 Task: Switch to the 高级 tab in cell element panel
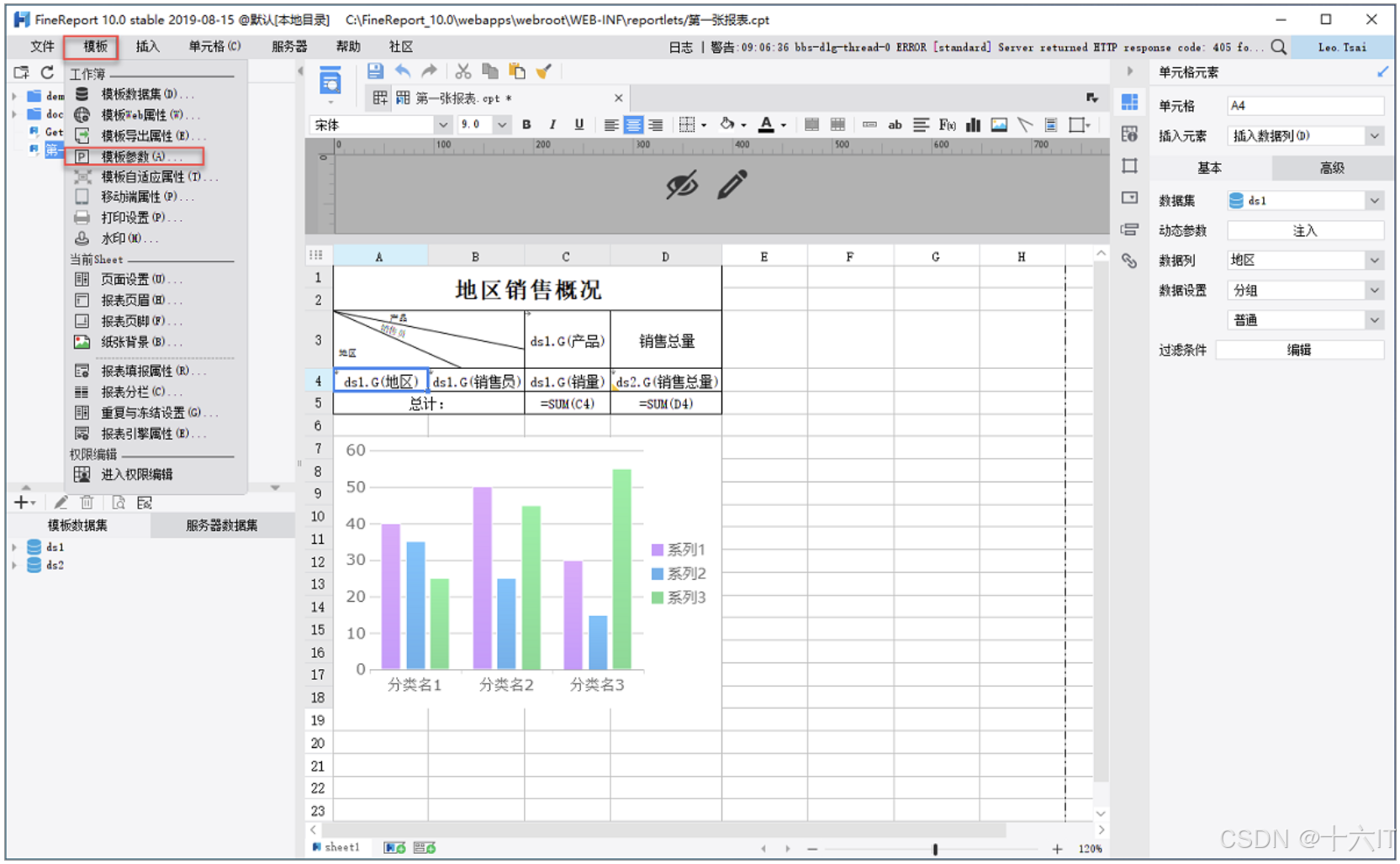click(x=1332, y=168)
